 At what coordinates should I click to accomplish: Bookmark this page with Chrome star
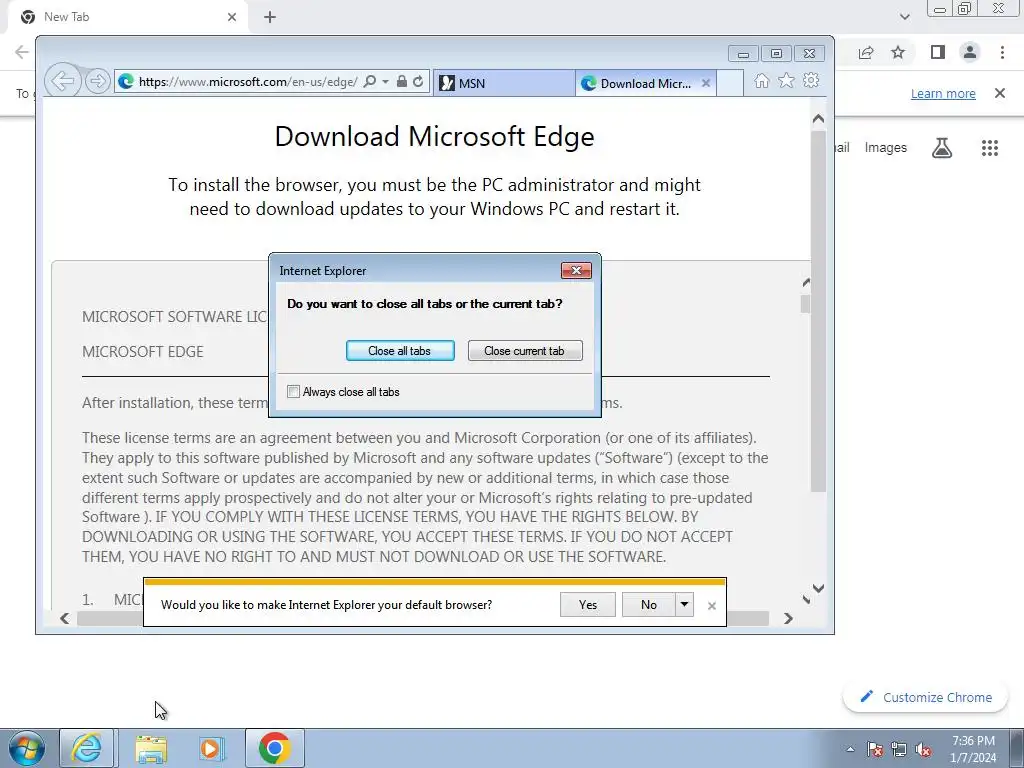pyautogui.click(x=899, y=52)
